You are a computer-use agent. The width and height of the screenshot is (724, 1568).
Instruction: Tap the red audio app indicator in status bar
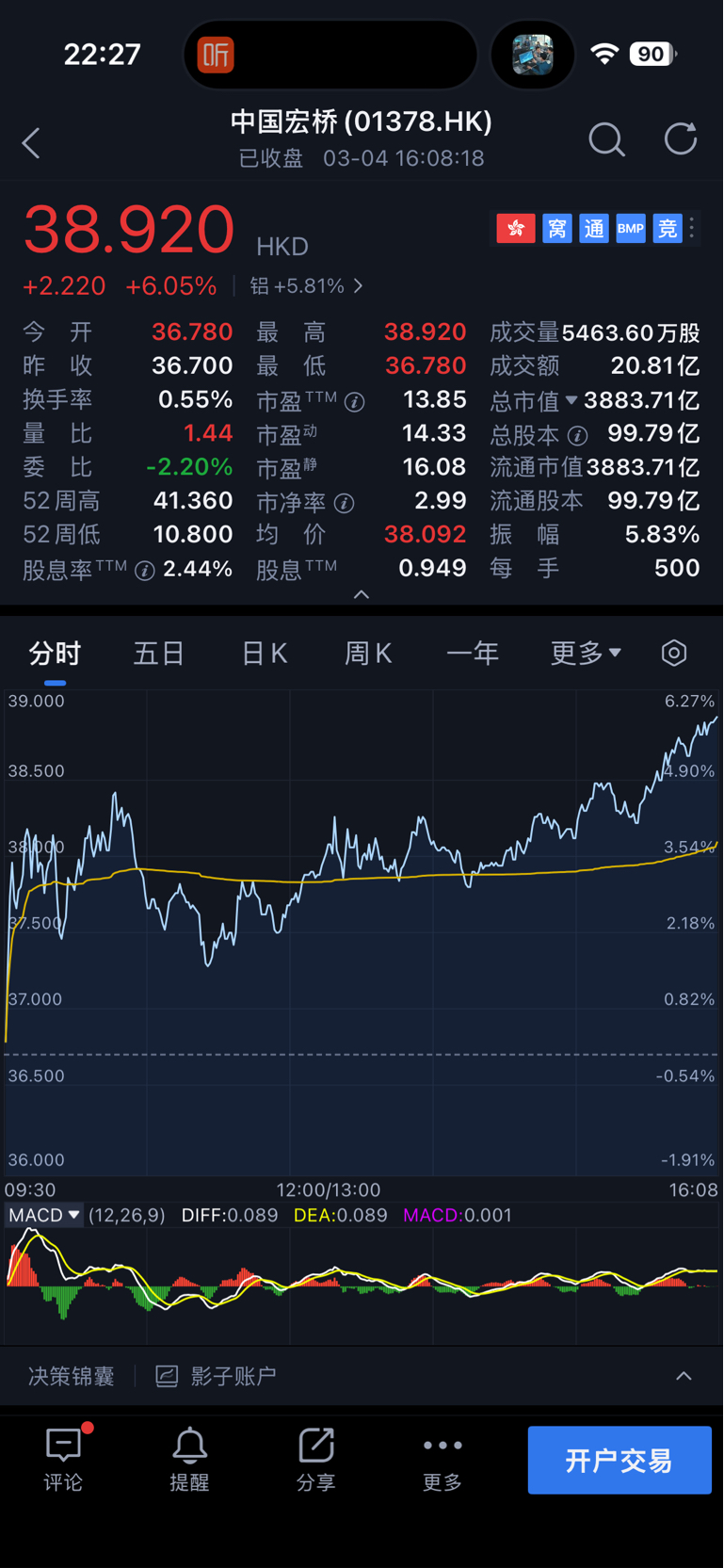click(216, 55)
